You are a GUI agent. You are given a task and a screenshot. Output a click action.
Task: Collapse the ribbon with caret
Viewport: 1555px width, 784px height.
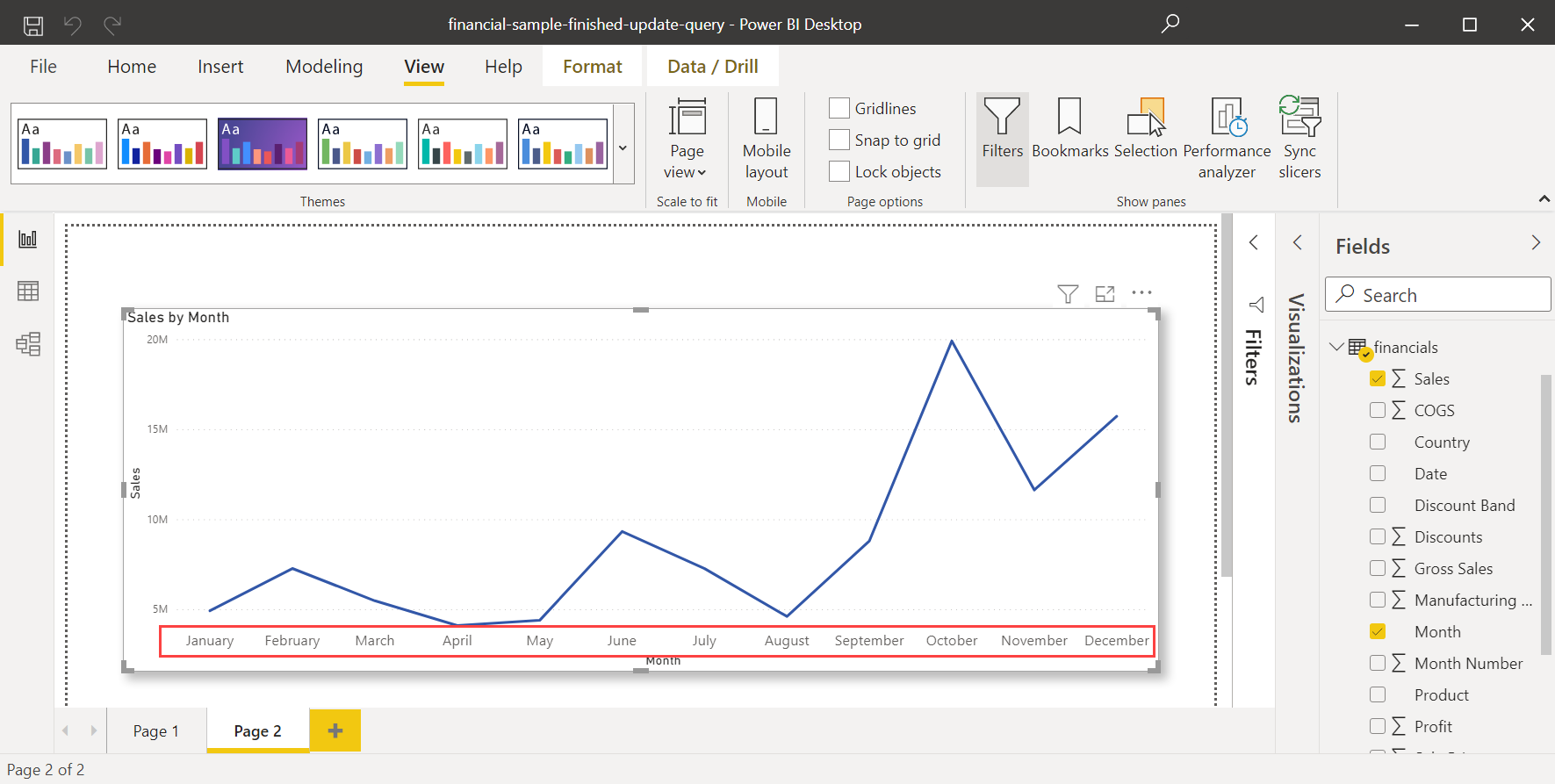point(1544,199)
